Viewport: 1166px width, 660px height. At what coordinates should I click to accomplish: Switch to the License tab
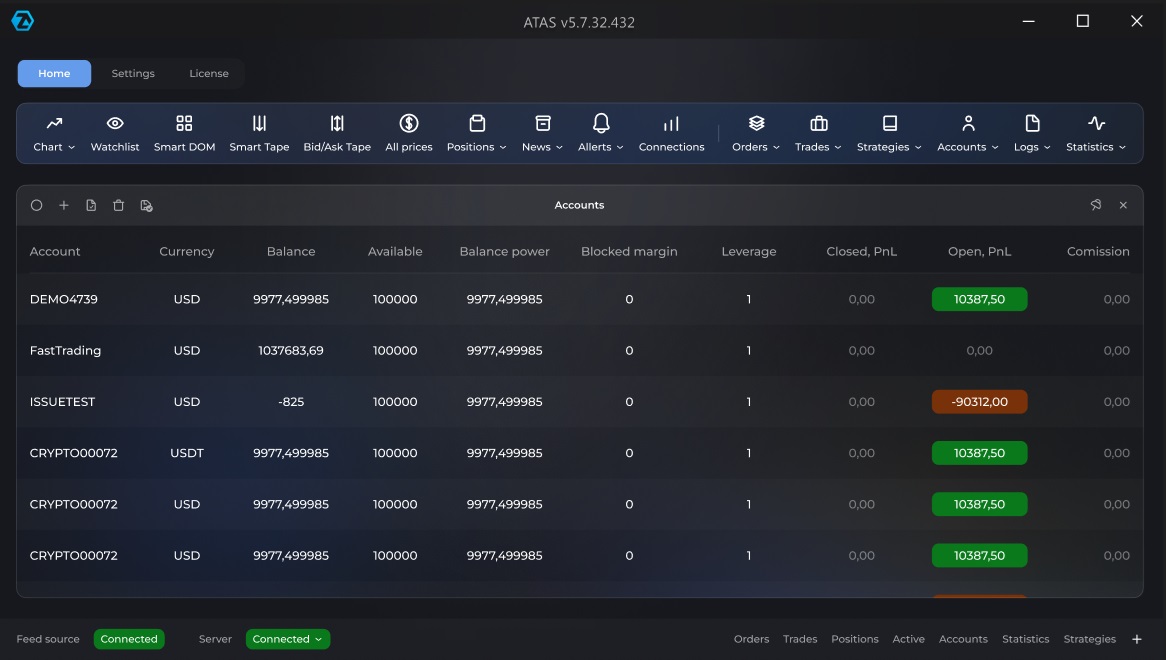pyautogui.click(x=209, y=74)
